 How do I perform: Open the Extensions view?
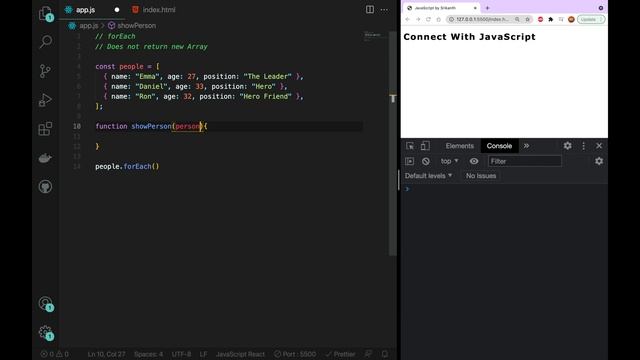point(45,129)
